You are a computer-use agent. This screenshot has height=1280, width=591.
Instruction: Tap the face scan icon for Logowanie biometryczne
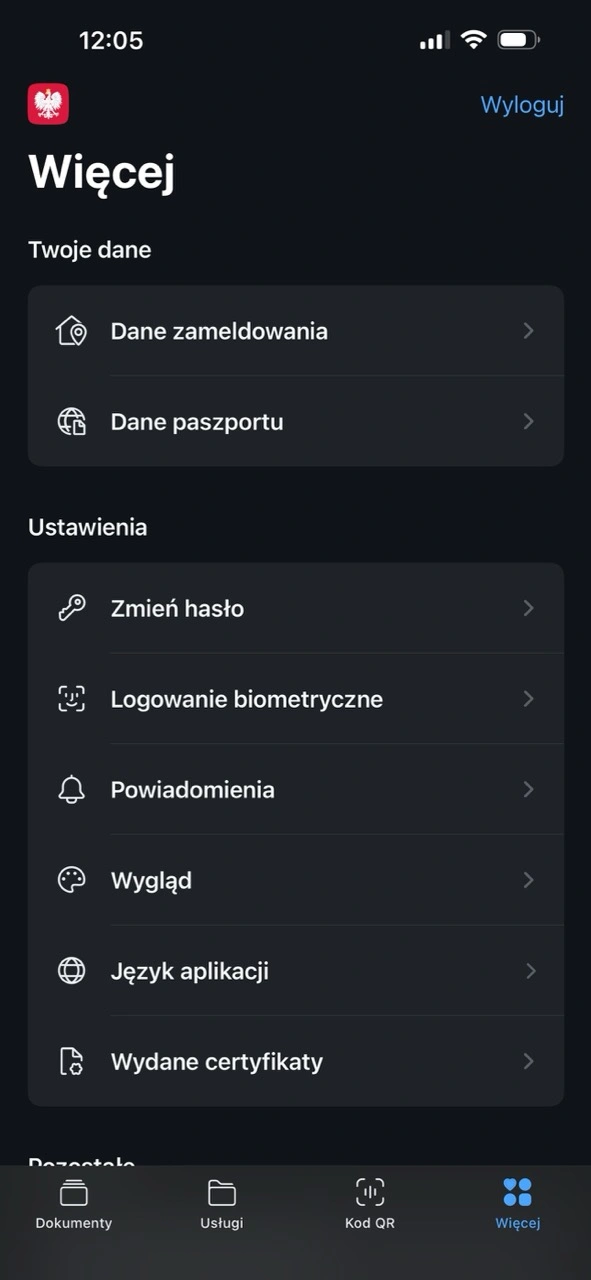coord(71,699)
